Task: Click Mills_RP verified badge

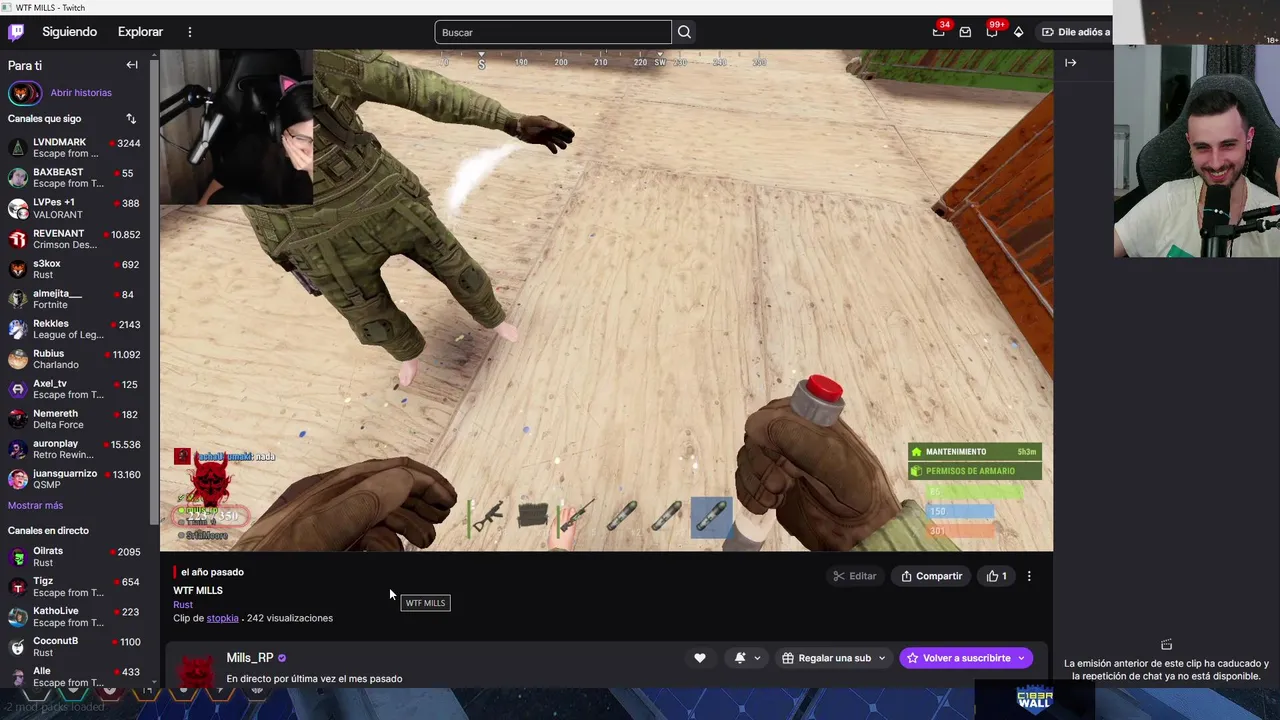Action: (282, 658)
